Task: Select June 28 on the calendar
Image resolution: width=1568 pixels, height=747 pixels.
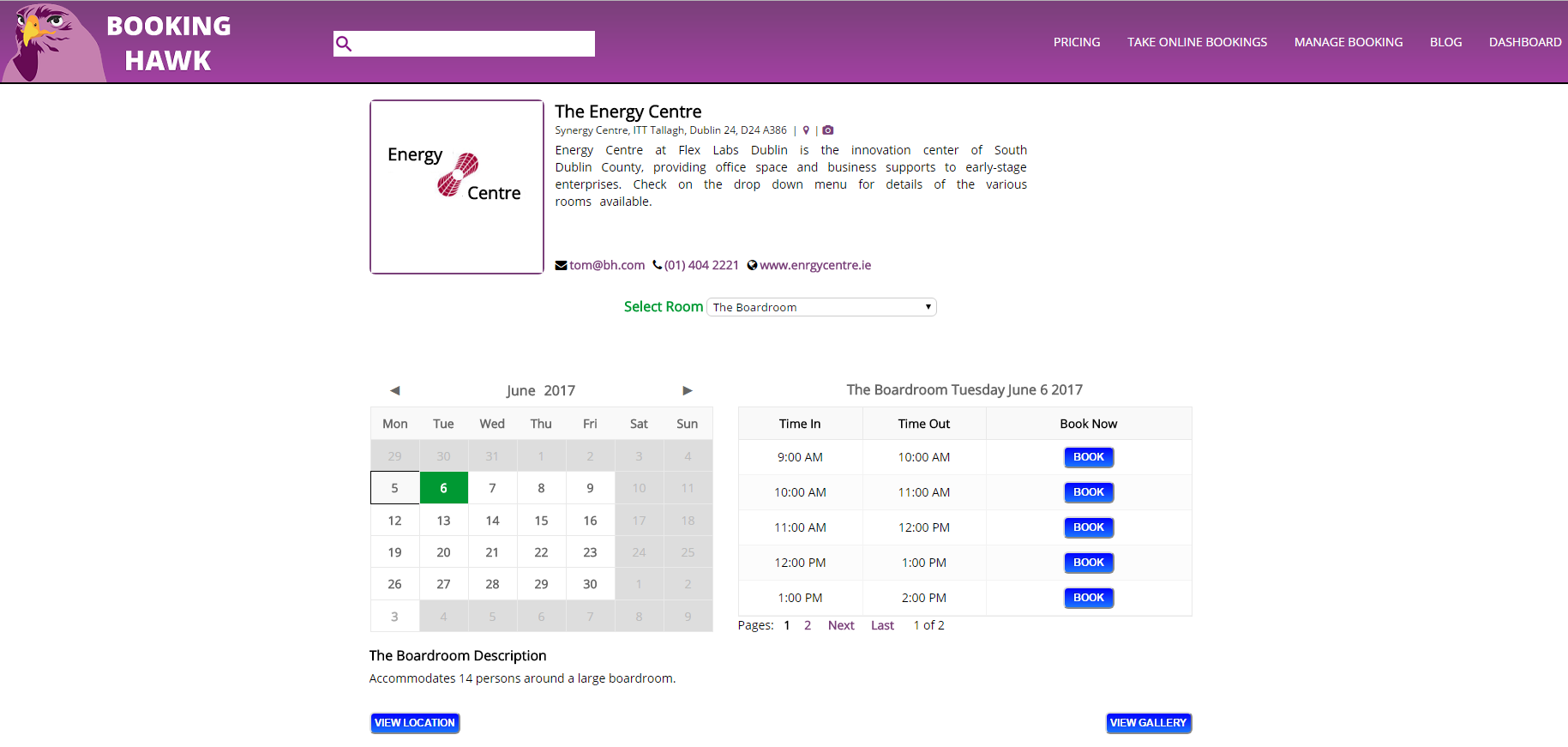Action: click(493, 584)
